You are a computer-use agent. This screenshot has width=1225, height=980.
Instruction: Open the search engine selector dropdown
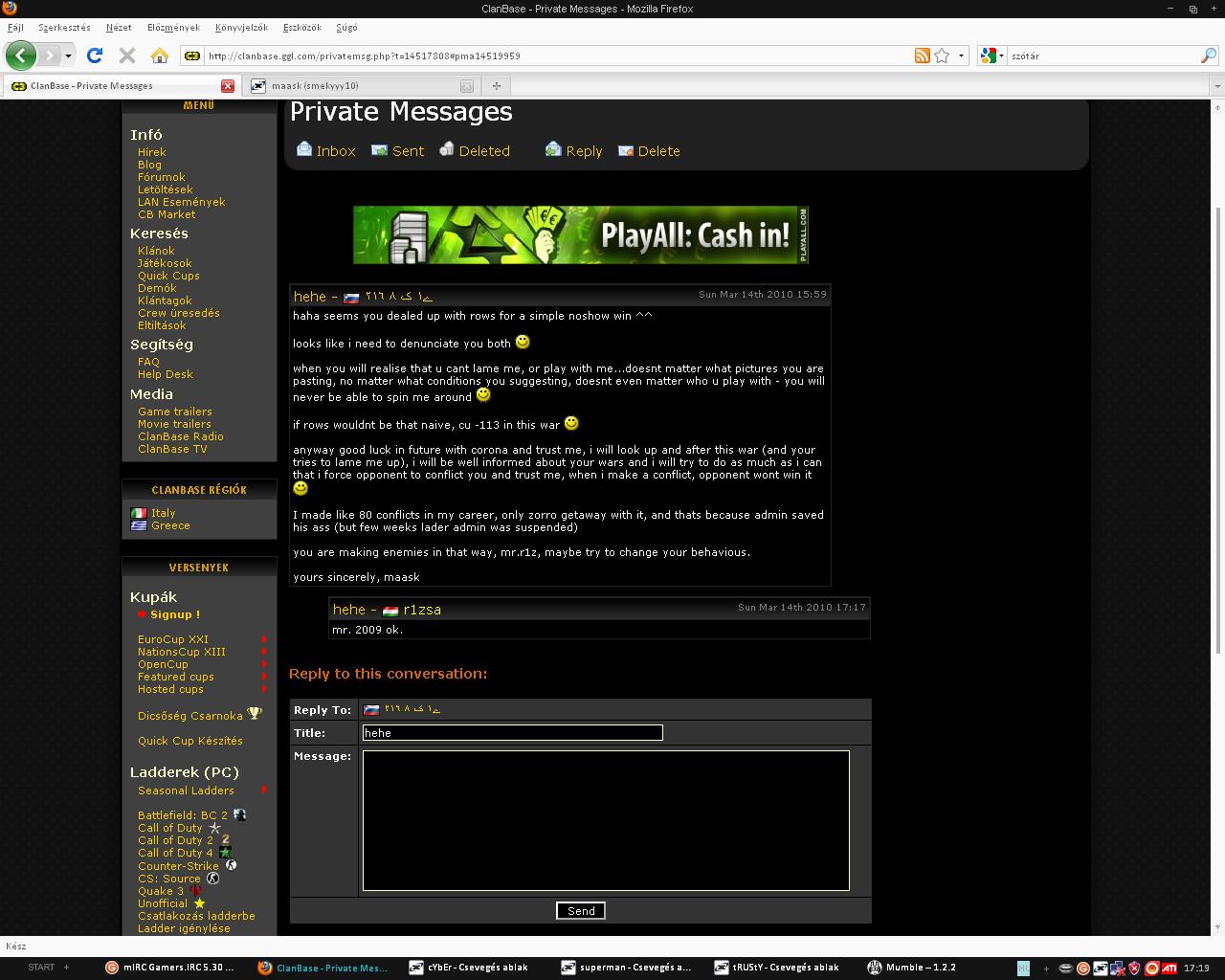point(992,56)
